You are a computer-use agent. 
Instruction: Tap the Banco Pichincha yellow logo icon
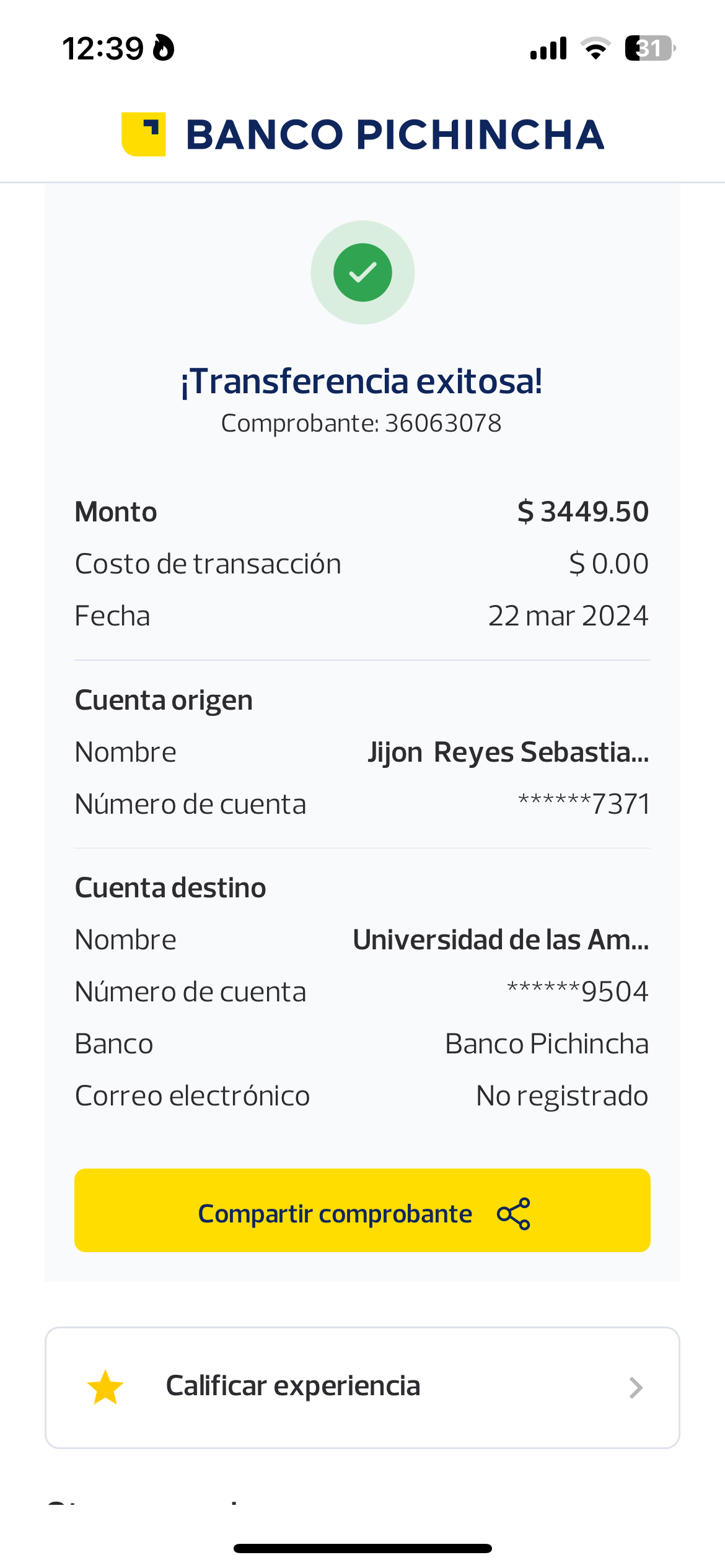coord(144,134)
